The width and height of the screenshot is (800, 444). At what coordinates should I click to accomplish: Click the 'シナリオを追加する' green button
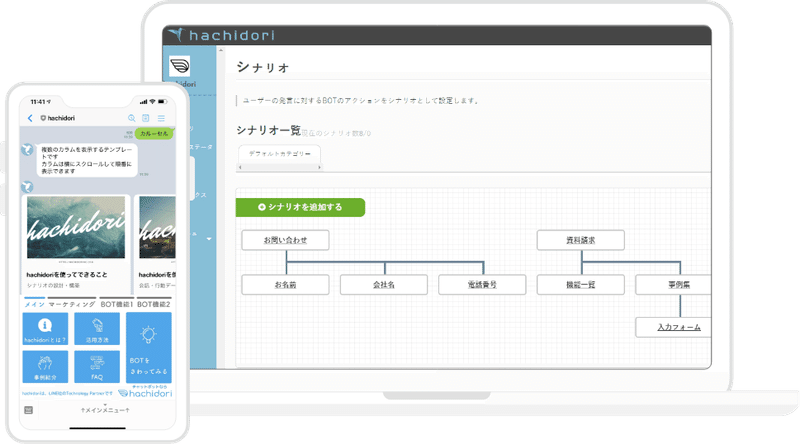click(301, 207)
